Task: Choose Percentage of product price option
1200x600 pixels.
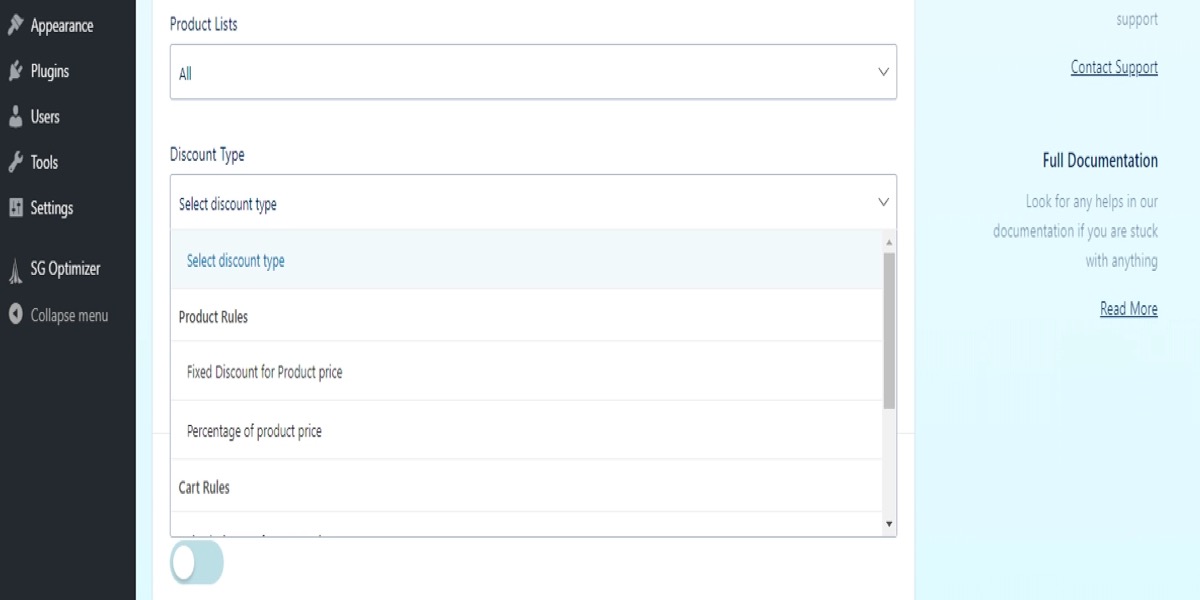Action: pyautogui.click(x=254, y=431)
